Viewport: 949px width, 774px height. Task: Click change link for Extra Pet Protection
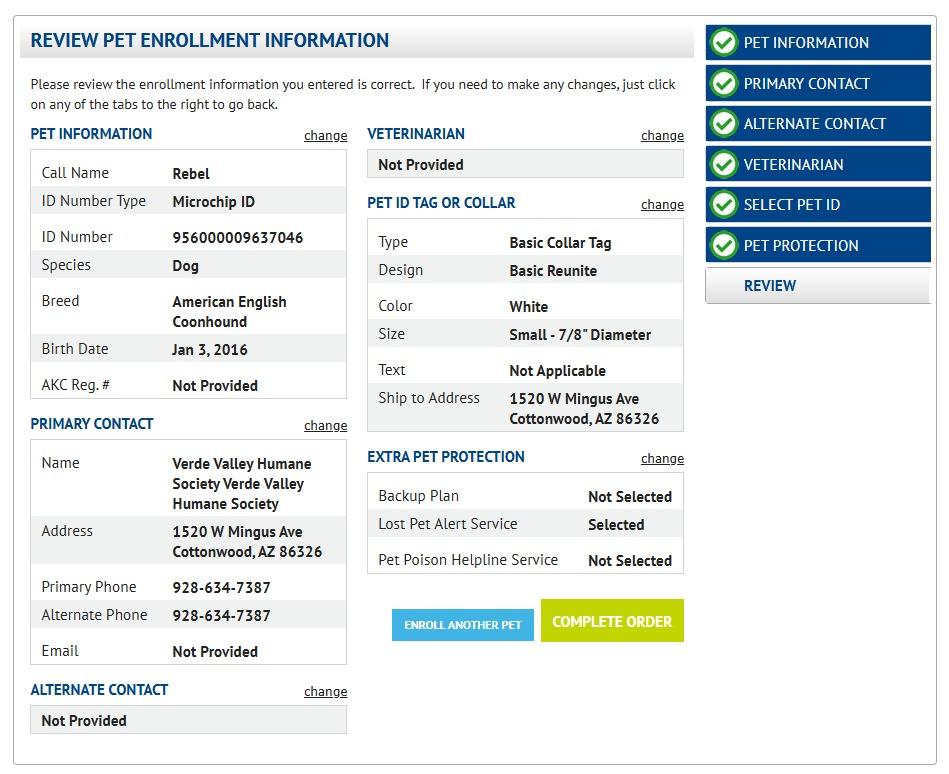[662, 459]
